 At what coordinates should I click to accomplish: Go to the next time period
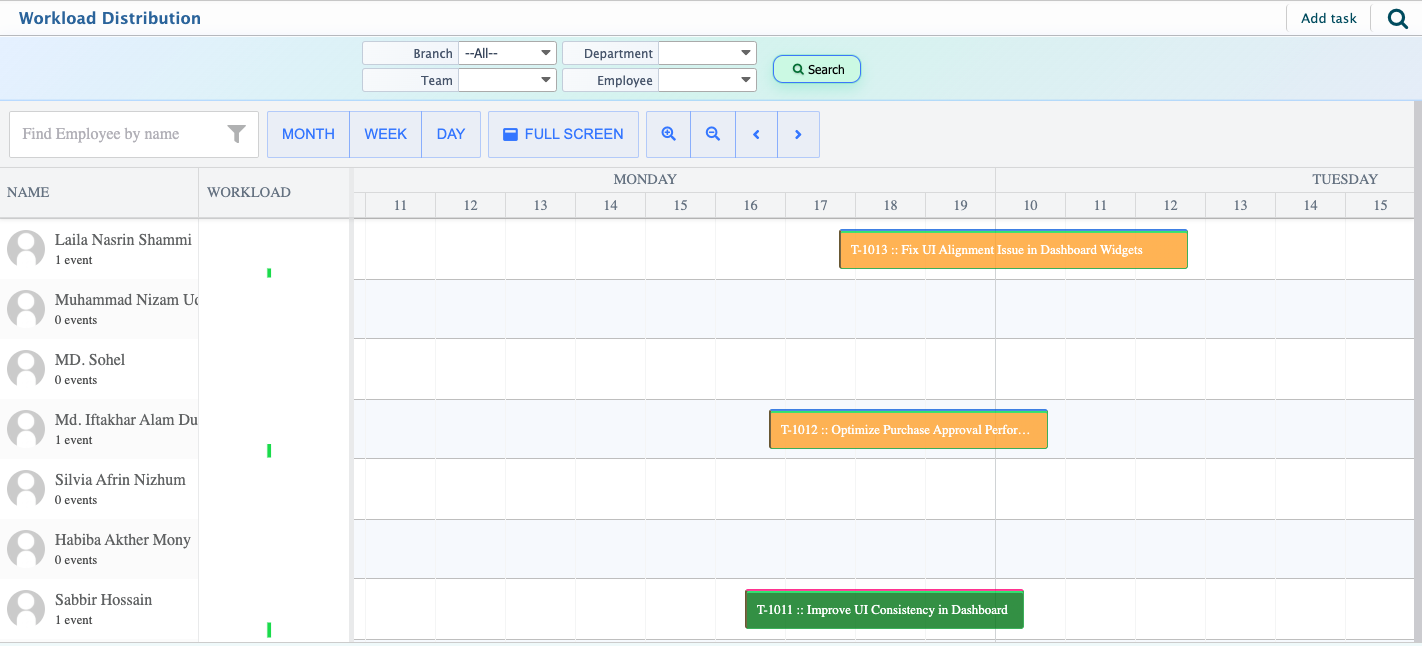click(x=798, y=134)
